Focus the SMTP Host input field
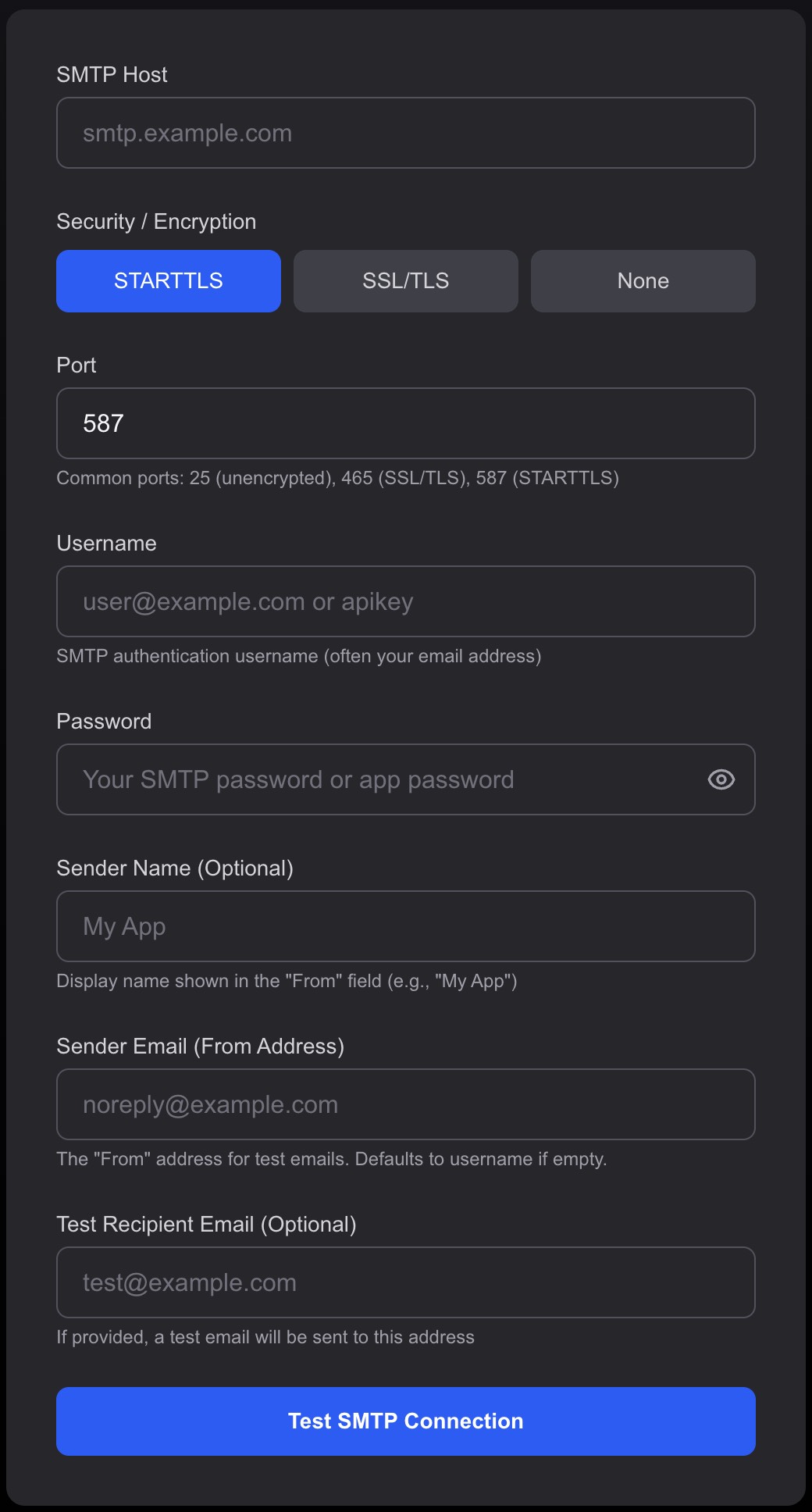812x1512 pixels. (x=406, y=133)
